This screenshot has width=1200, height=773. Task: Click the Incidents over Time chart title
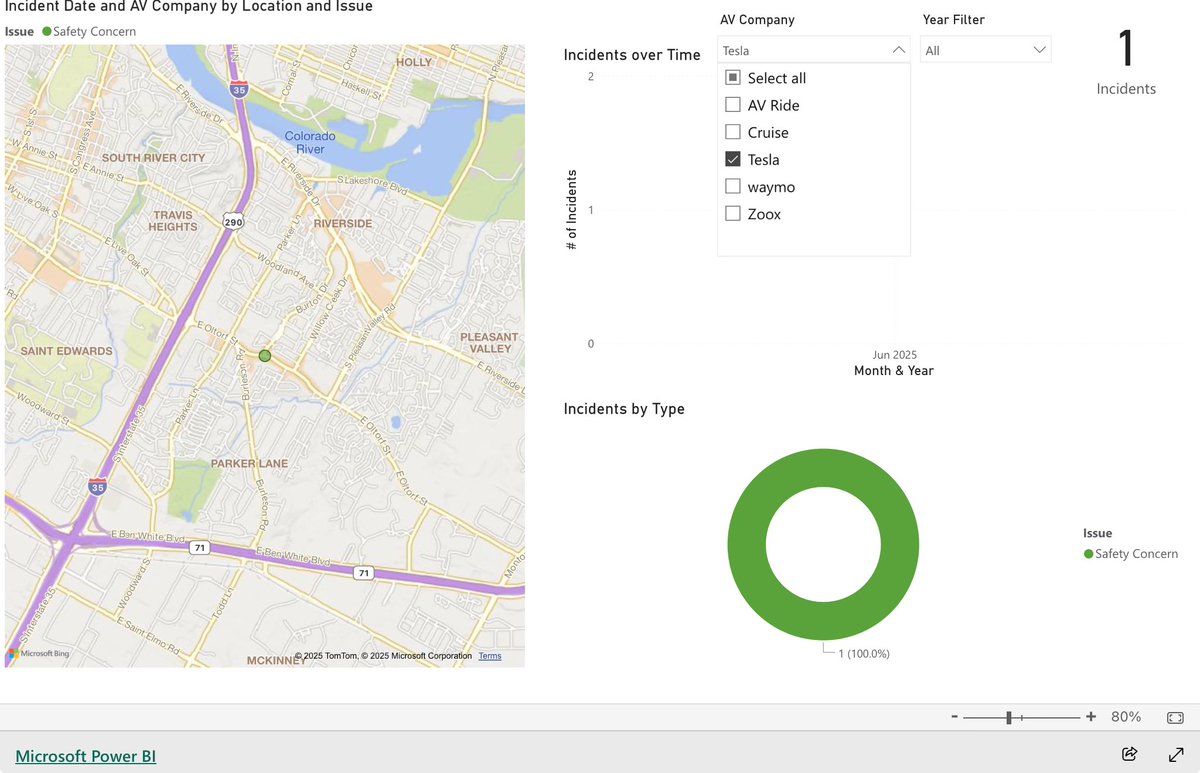[632, 55]
